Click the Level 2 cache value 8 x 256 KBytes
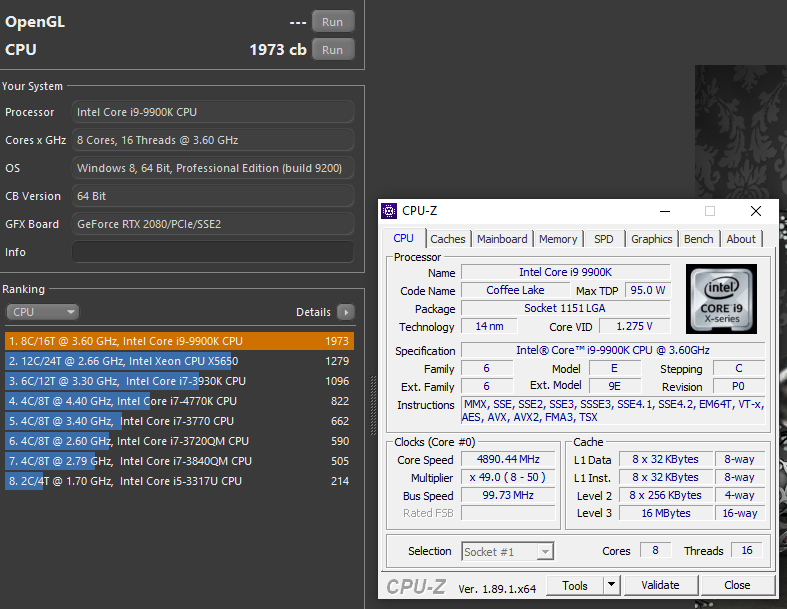 666,495
